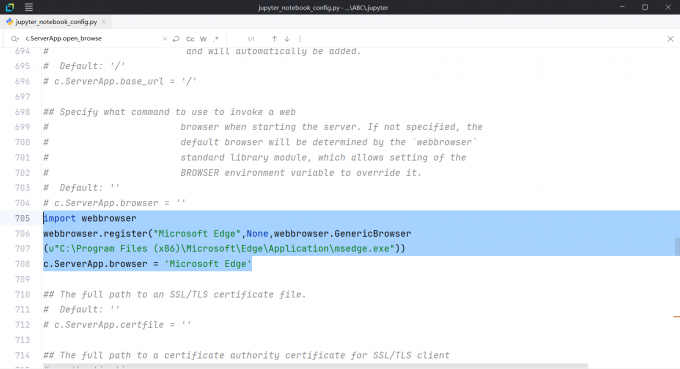Maximize the PyCharm window
Image resolution: width=680 pixels, height=369 pixels.
click(x=645, y=7)
